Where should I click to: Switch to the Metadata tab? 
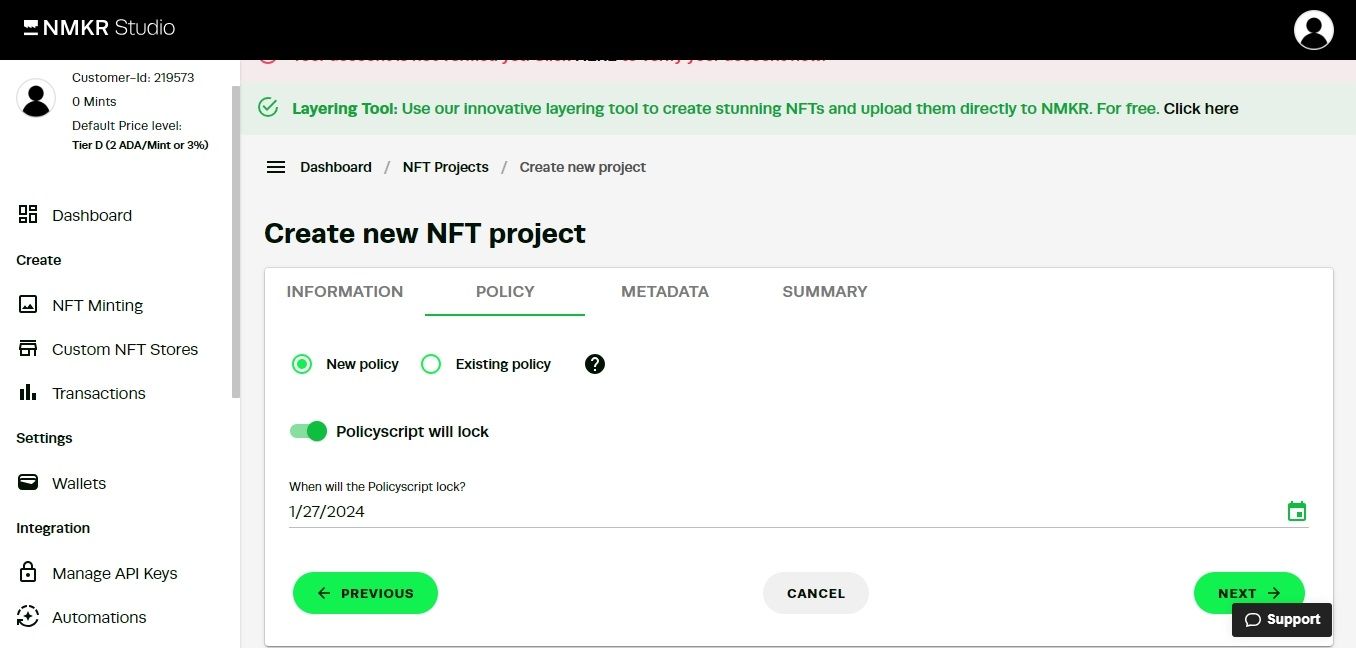coord(665,292)
